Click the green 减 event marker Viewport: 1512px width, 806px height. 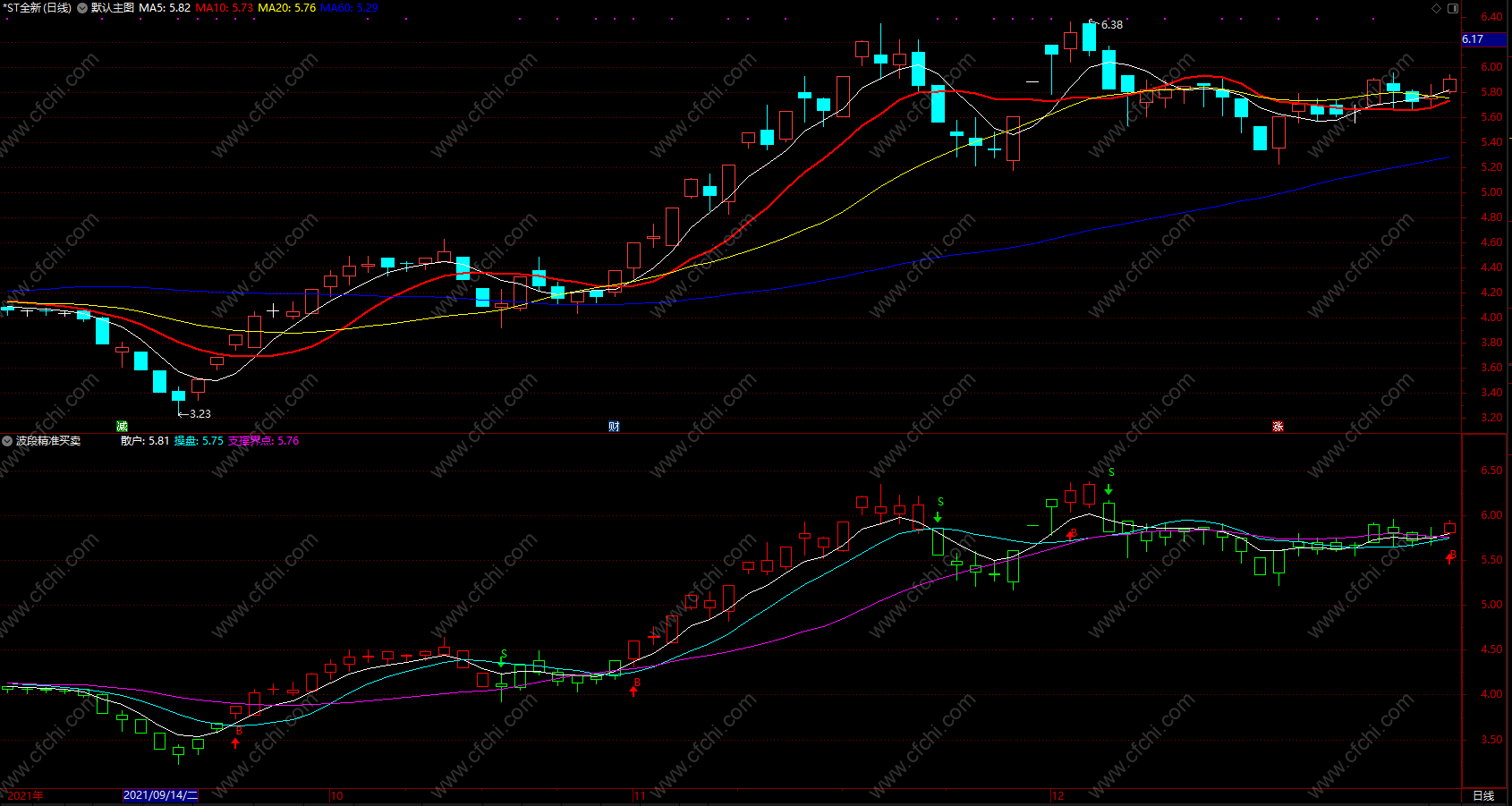122,427
